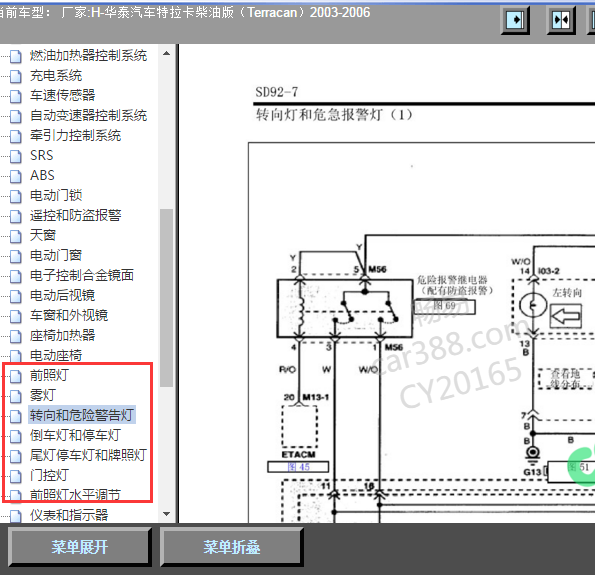Click the 菜单折叠 button
Screen dimensions: 595x575
click(x=232, y=547)
